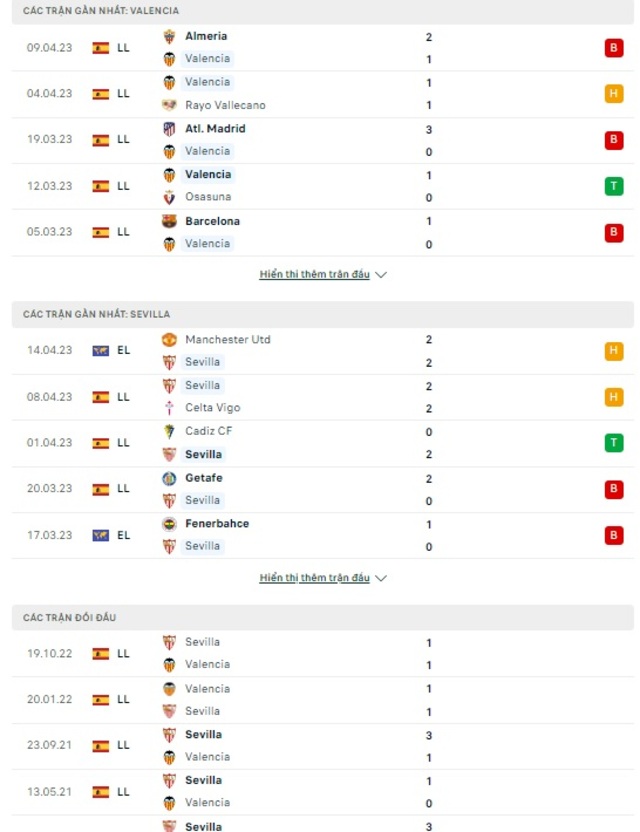The height and width of the screenshot is (832, 640).
Task: Click the Fenerbahce club crest icon
Action: click(169, 524)
